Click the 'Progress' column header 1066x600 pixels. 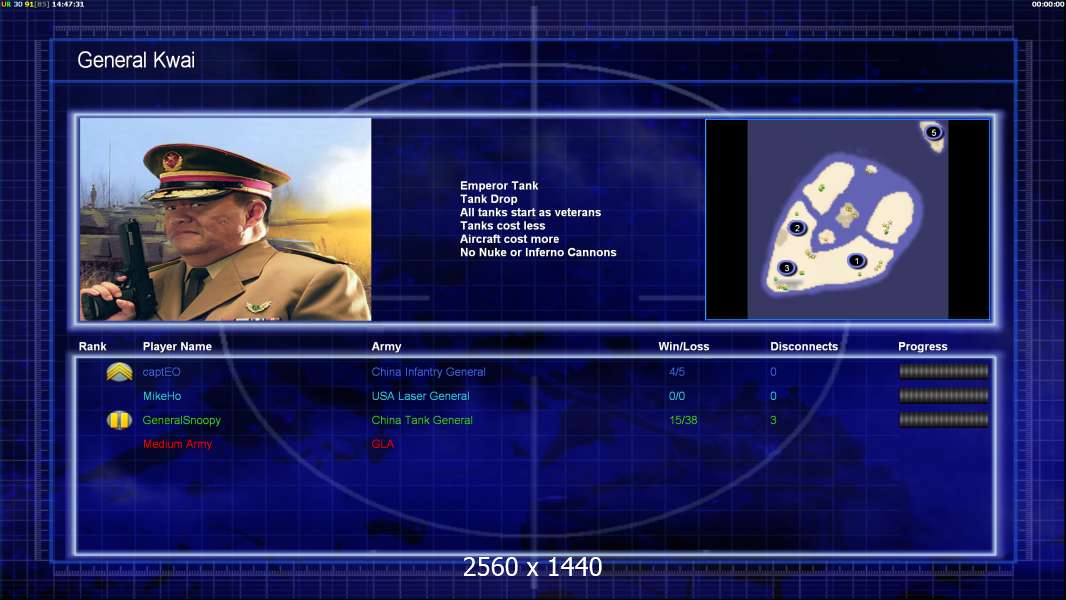pyautogui.click(x=923, y=347)
